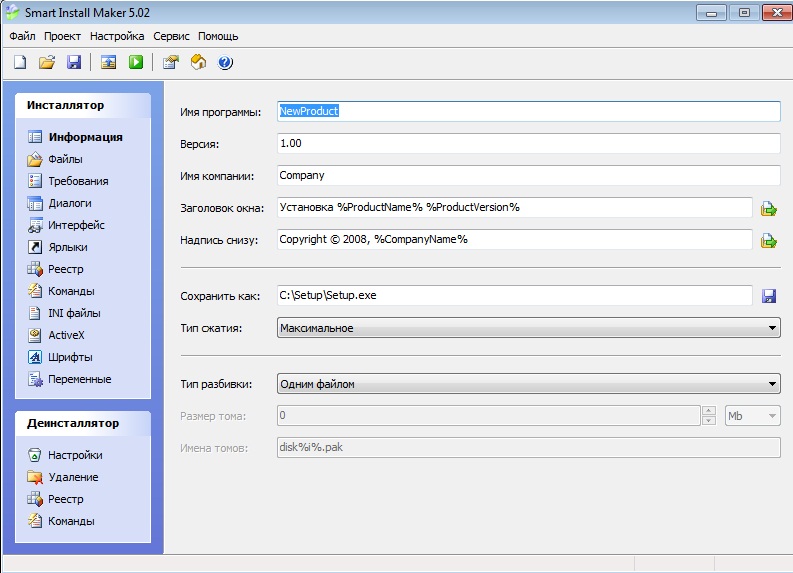Open Настройки under Деинсталлятор
Screen dimensions: 793x573
74,455
